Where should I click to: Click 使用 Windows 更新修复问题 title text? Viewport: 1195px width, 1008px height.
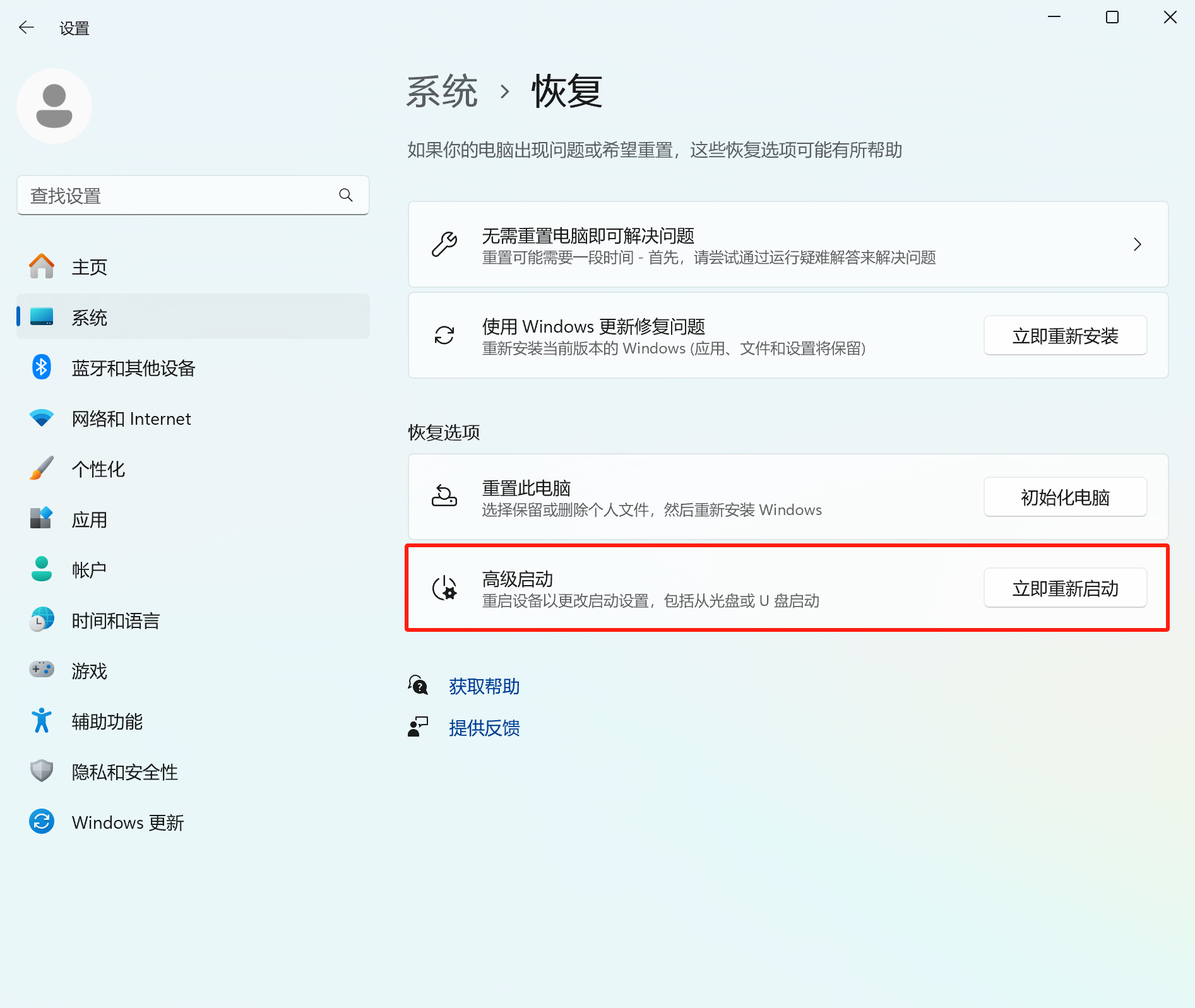[593, 326]
